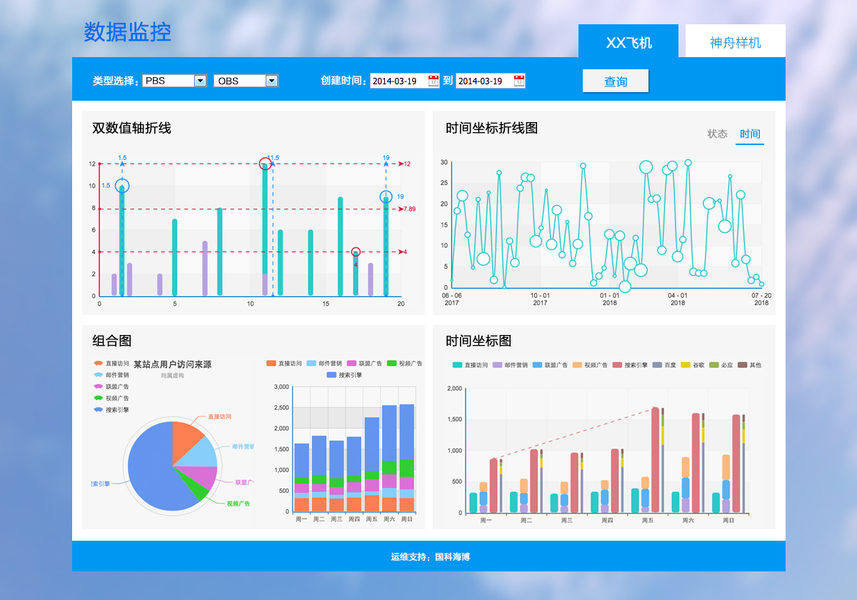Click the blue 搜索引擎 pie slice
Screen dimensions: 857x600
[150, 470]
